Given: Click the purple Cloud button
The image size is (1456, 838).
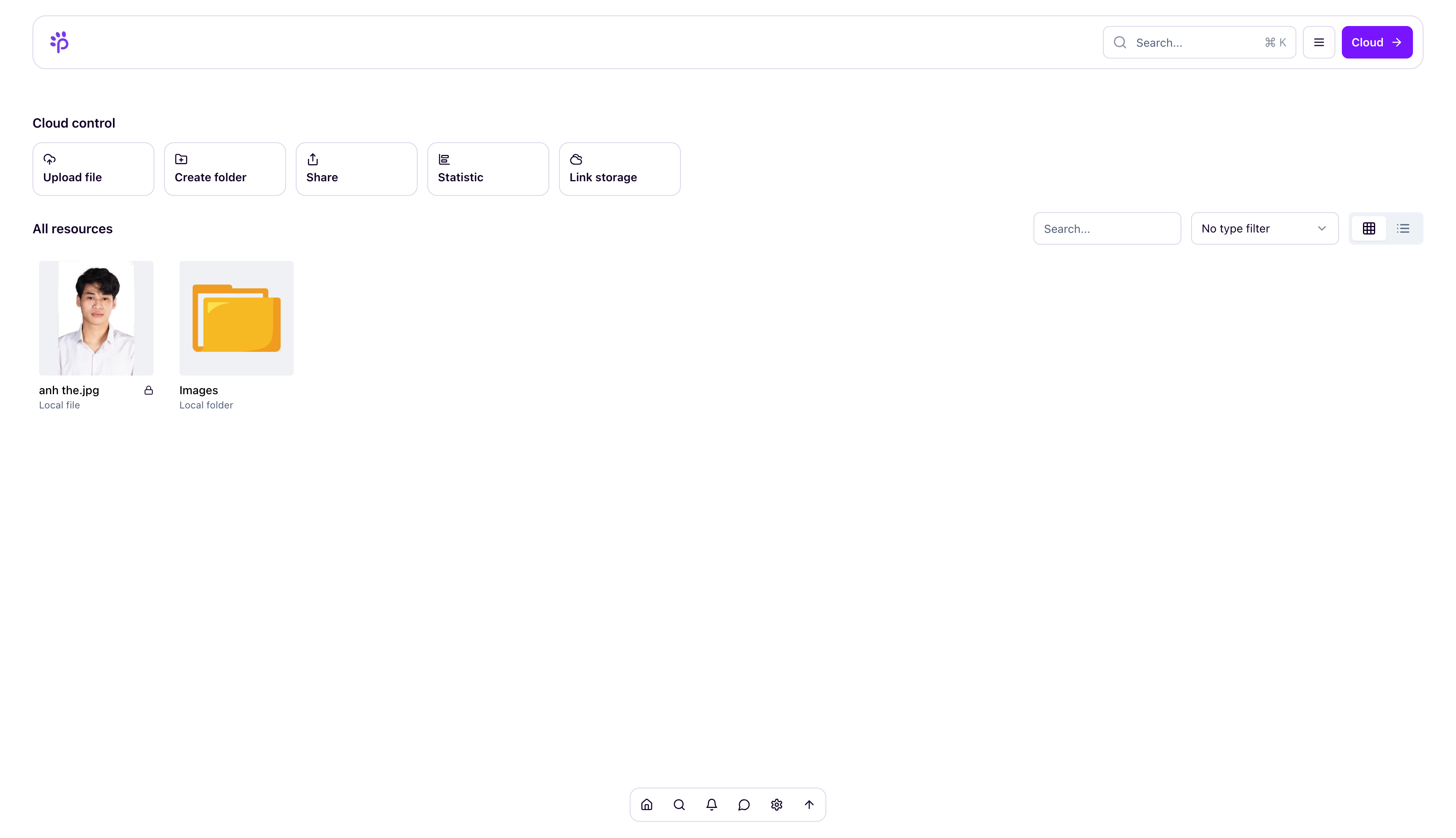Looking at the screenshot, I should (x=1376, y=42).
